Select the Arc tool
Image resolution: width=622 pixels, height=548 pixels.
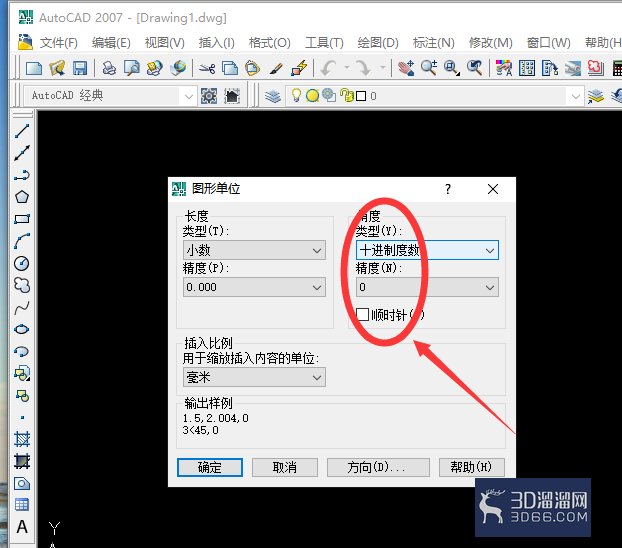point(22,241)
